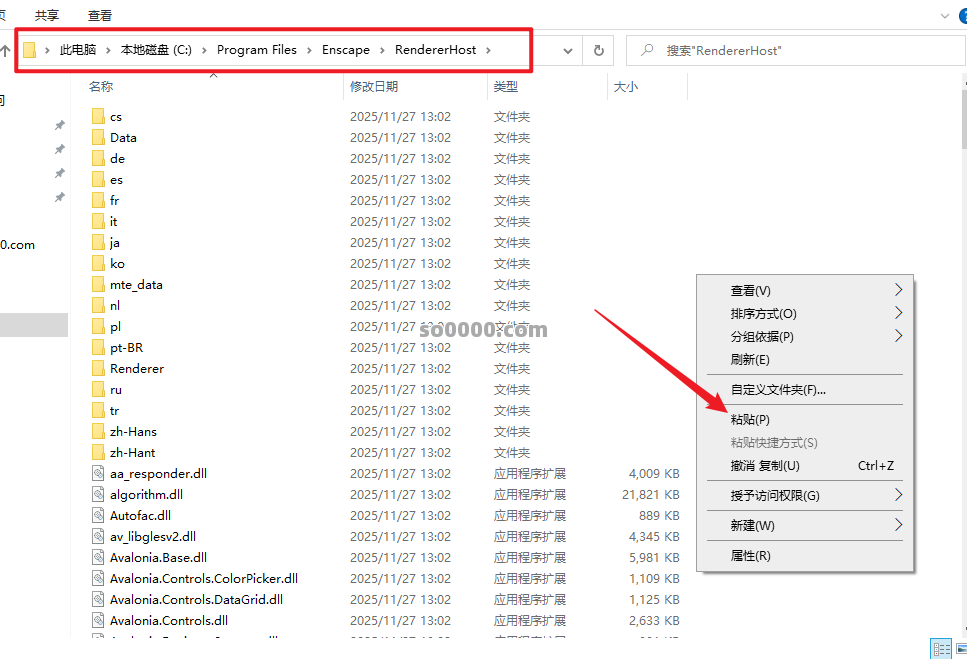Choose 粘贴(P) from the context menu
The height and width of the screenshot is (659, 967).
(x=750, y=419)
